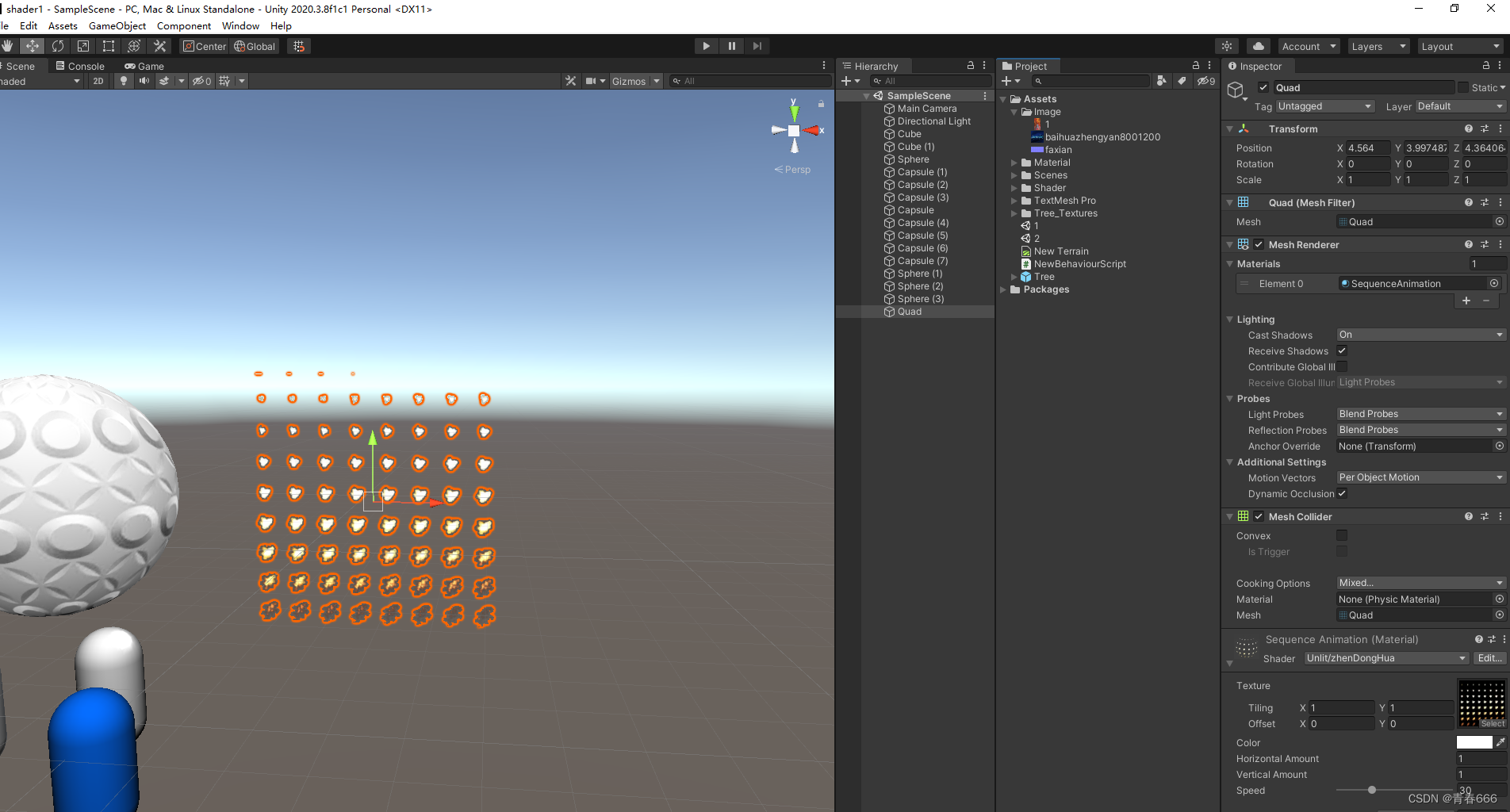Open the Account dropdown
Screen dimensions: 1510x812
tap(1308, 46)
